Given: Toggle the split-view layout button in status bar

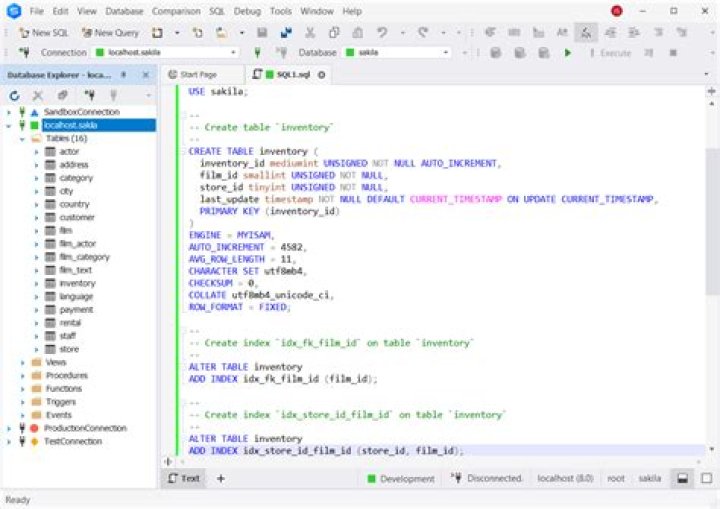Looking at the screenshot, I should pos(681,479).
